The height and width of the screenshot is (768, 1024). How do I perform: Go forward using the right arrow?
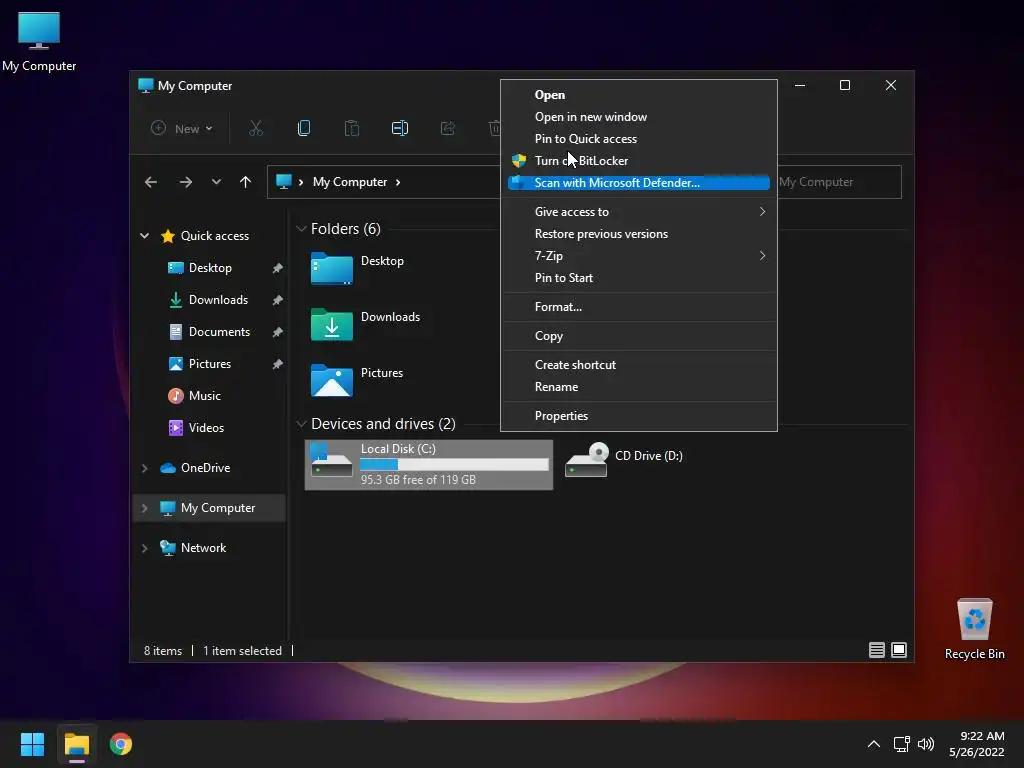point(185,182)
